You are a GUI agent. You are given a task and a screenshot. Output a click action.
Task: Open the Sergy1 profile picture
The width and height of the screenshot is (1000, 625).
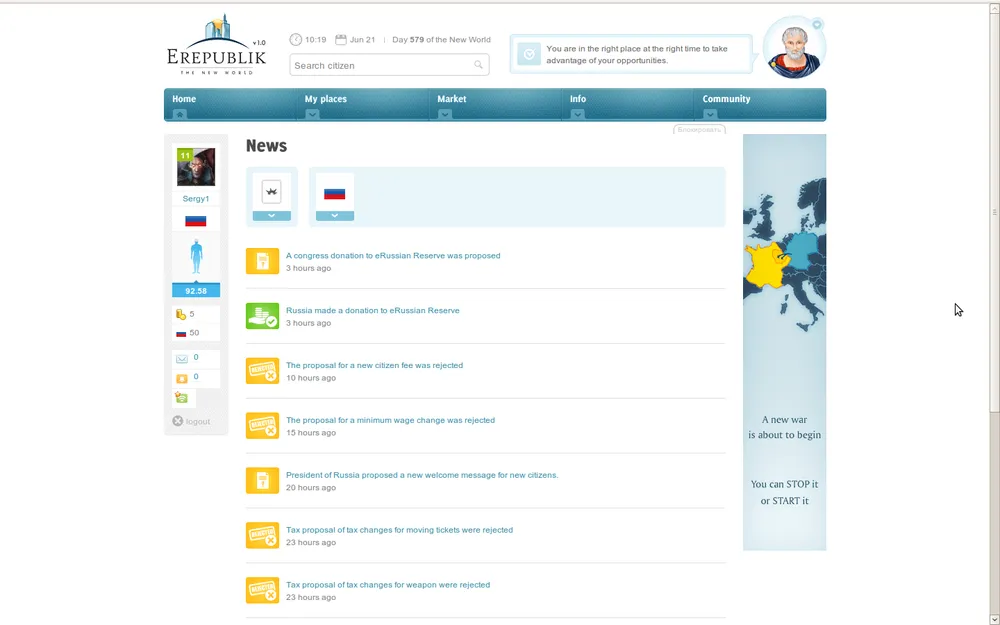(x=196, y=168)
